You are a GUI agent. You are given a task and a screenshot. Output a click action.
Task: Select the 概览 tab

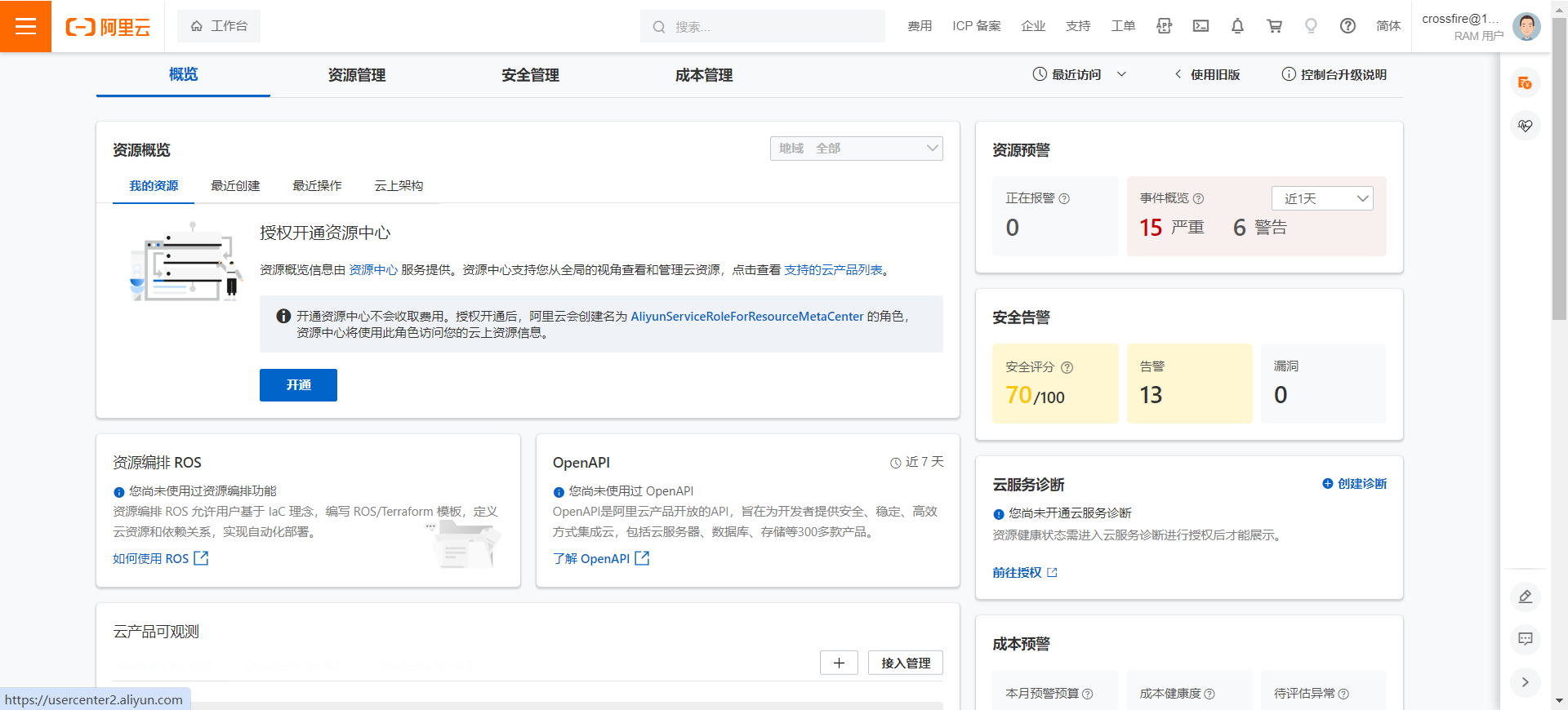(x=183, y=74)
